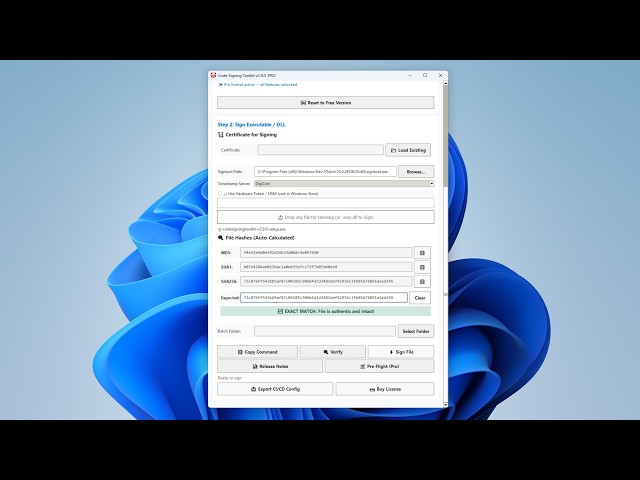
Task: Click Load Existing certificate button
Action: [x=408, y=150]
